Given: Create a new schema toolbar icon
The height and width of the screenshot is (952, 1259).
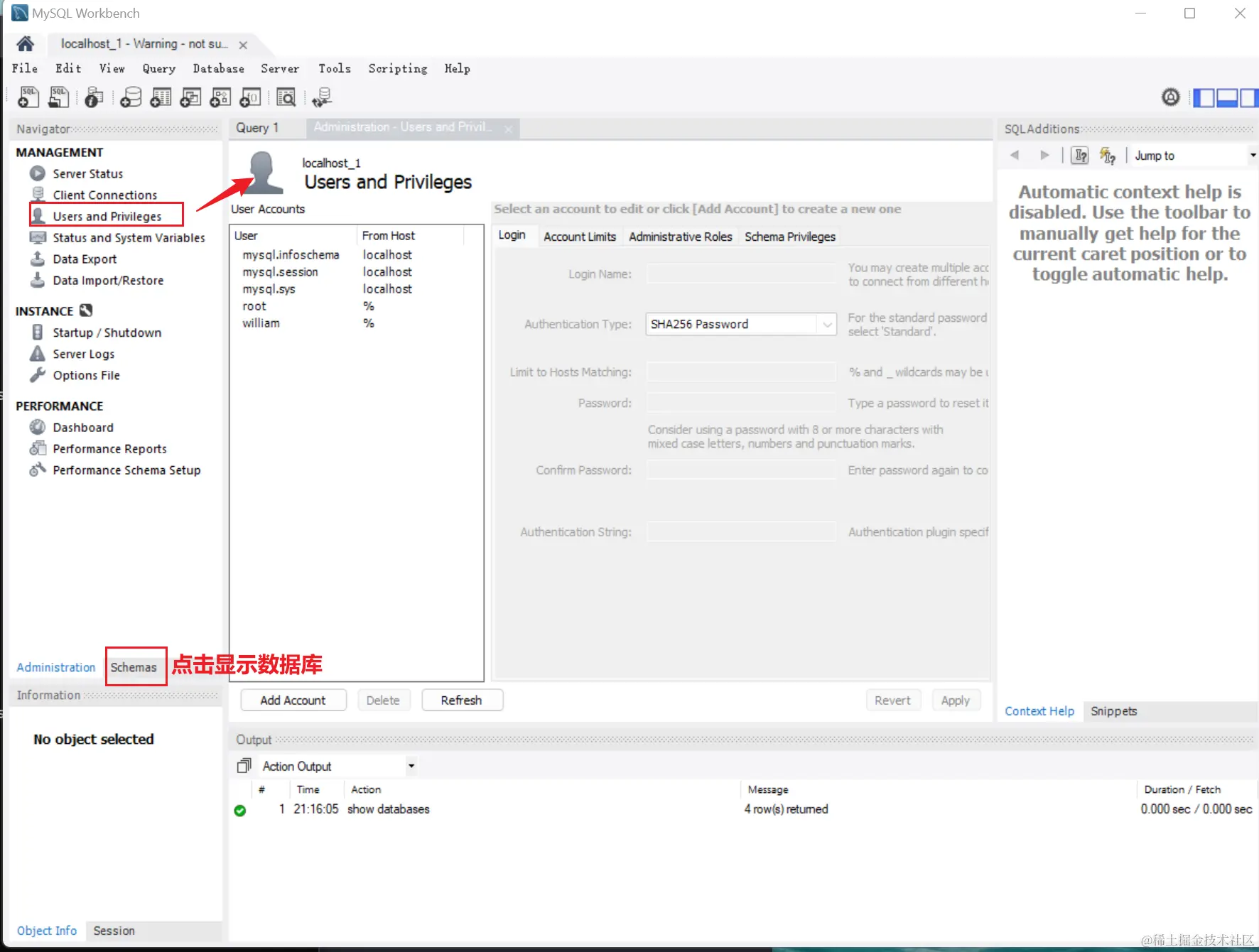Looking at the screenshot, I should [x=131, y=97].
